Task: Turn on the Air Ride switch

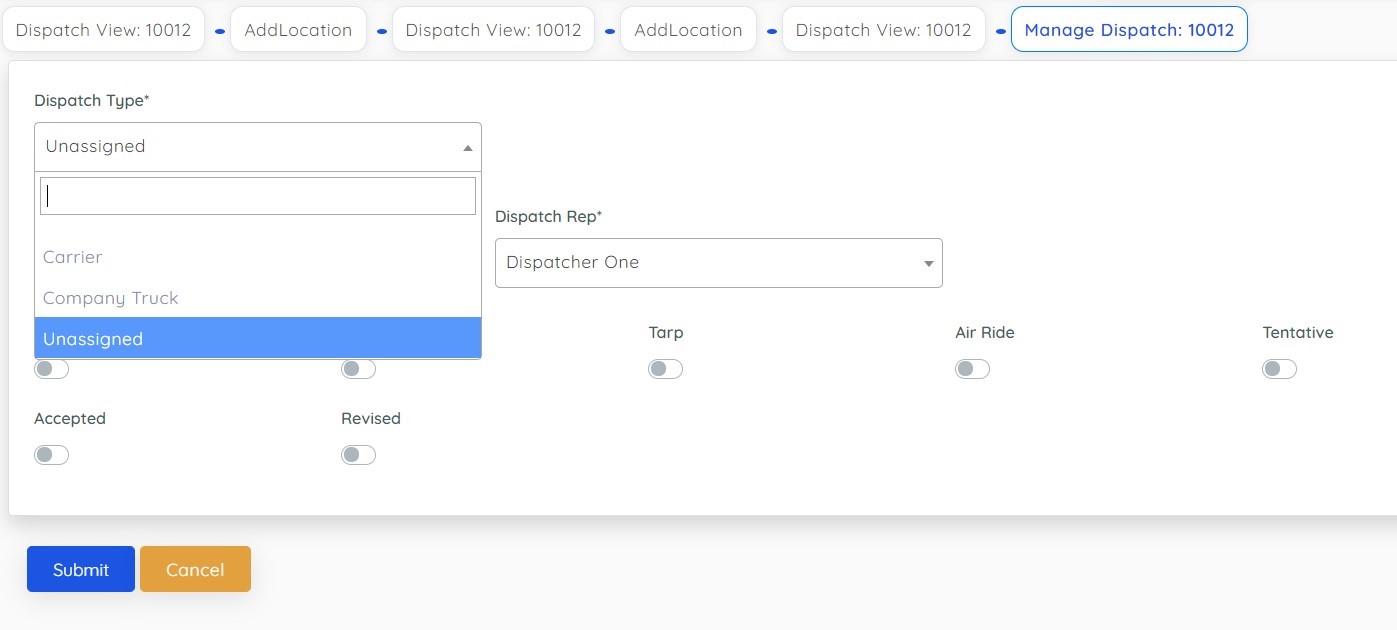Action: pyautogui.click(x=972, y=369)
